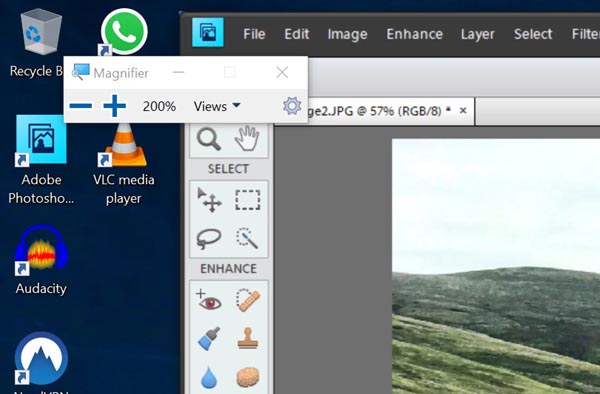Click the landscape photo on canvas
Screen dimensions: 600x394
(x=496, y=266)
